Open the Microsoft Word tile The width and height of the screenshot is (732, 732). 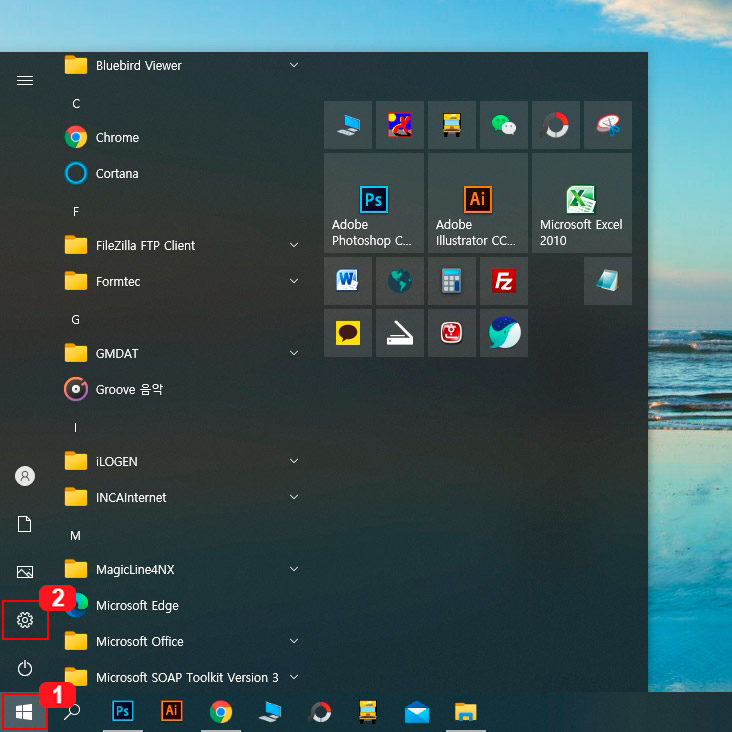point(348,281)
